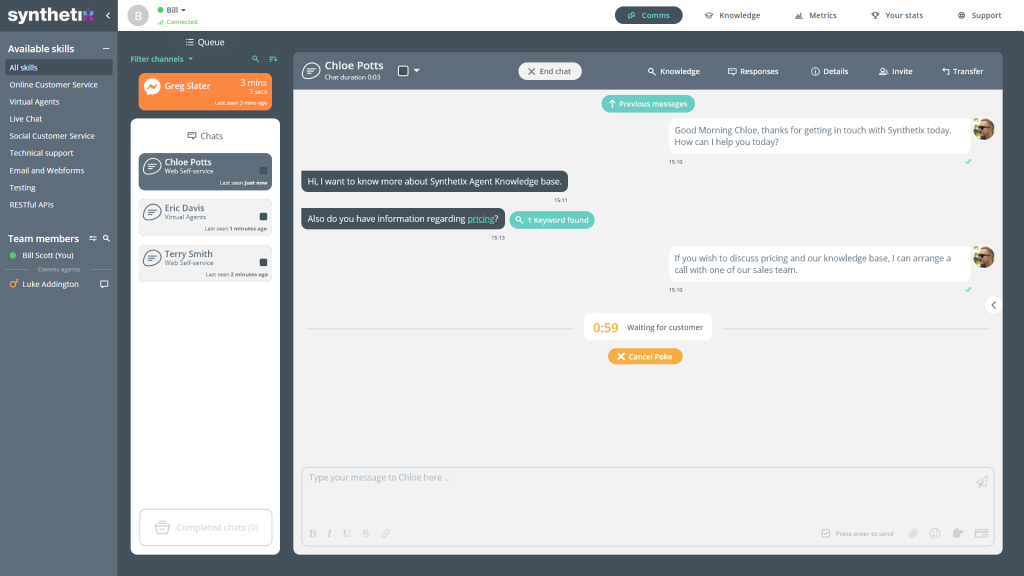Toggle italic formatting
This screenshot has width=1024, height=576.
click(x=330, y=534)
